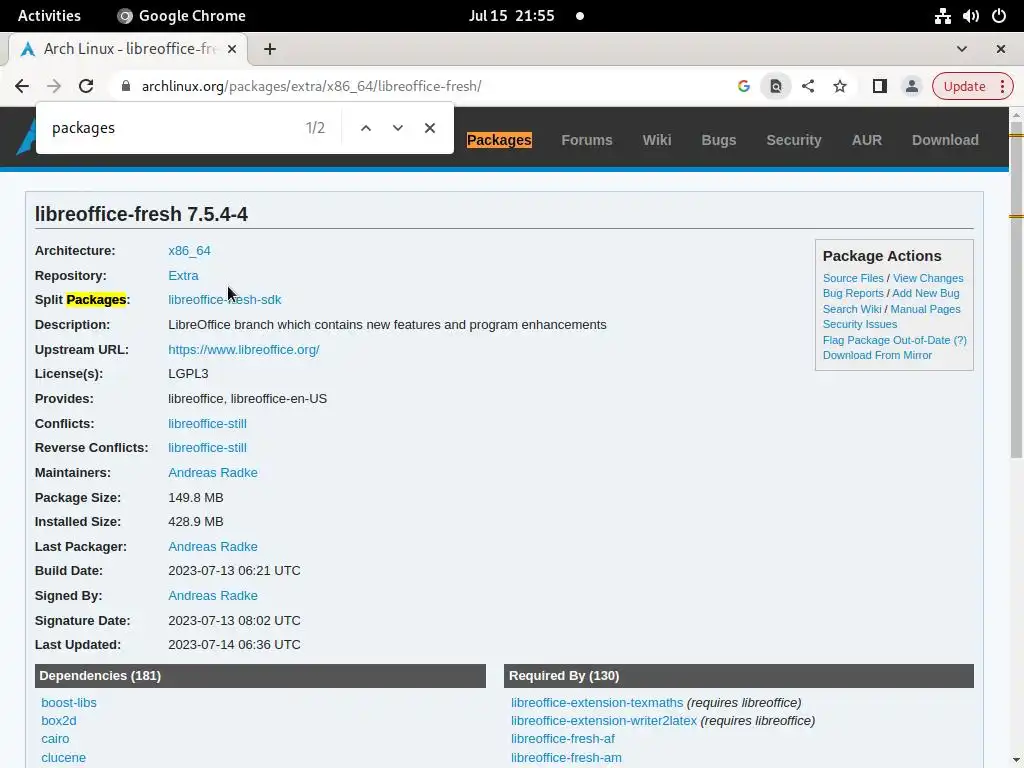The width and height of the screenshot is (1024, 768).
Task: Open the Security Issues link
Action: [859, 325]
